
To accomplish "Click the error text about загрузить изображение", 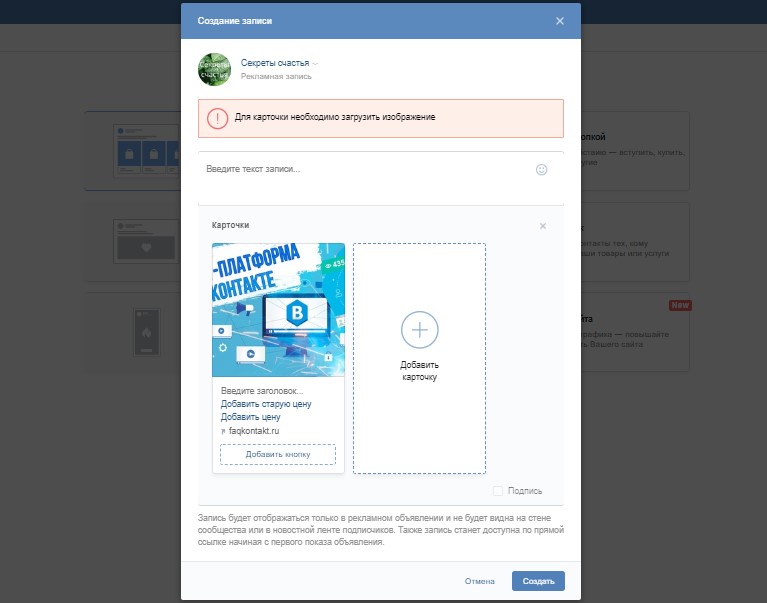I will point(335,117).
